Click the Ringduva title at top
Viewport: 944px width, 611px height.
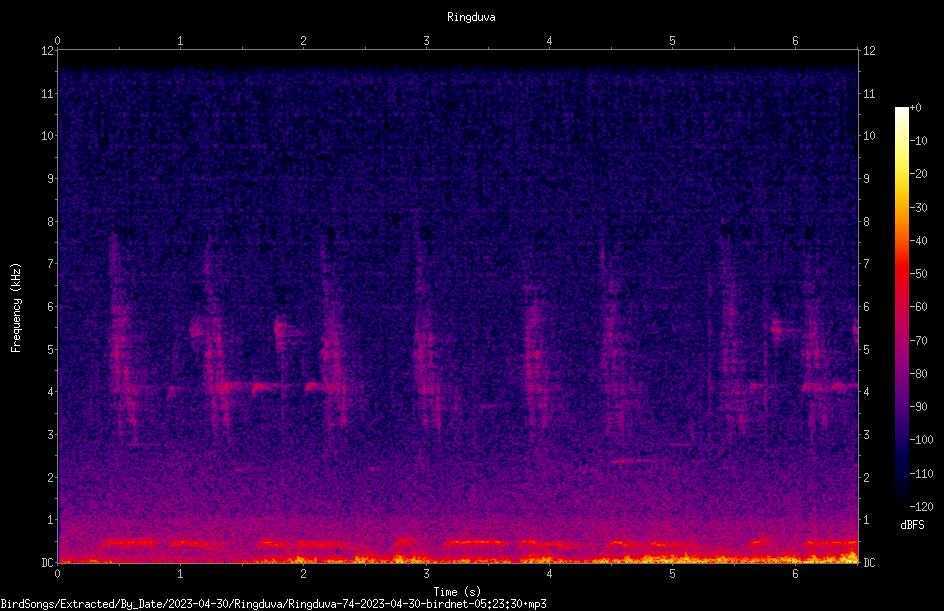coord(471,17)
